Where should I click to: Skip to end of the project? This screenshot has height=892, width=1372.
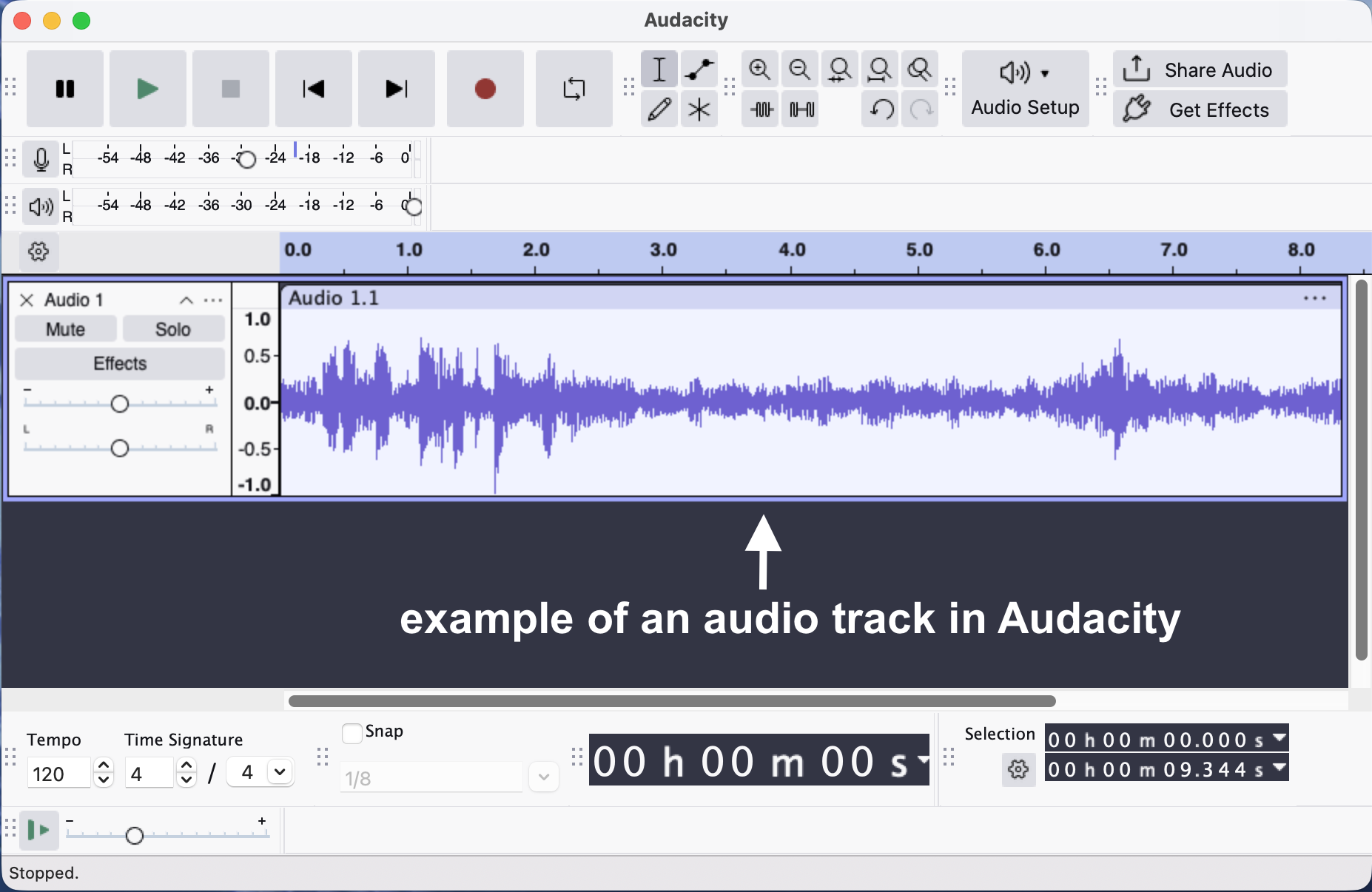point(397,89)
